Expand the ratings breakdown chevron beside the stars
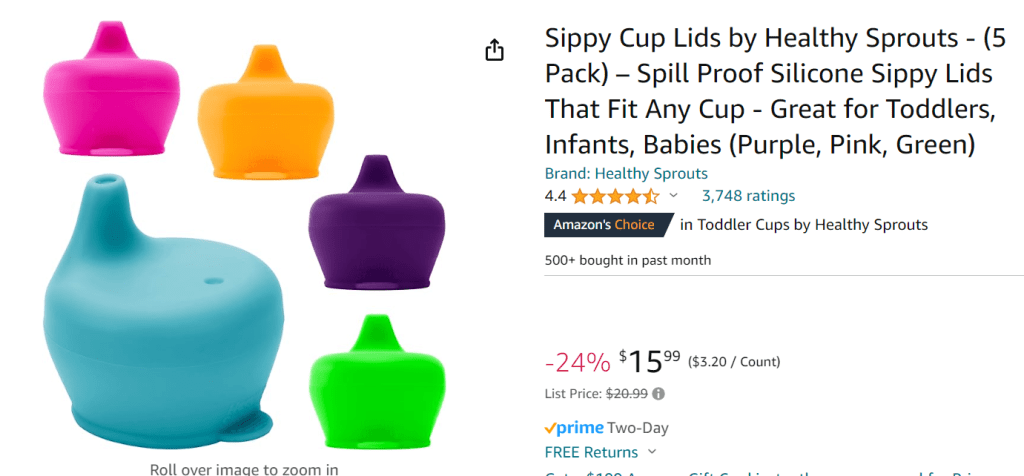 673,196
